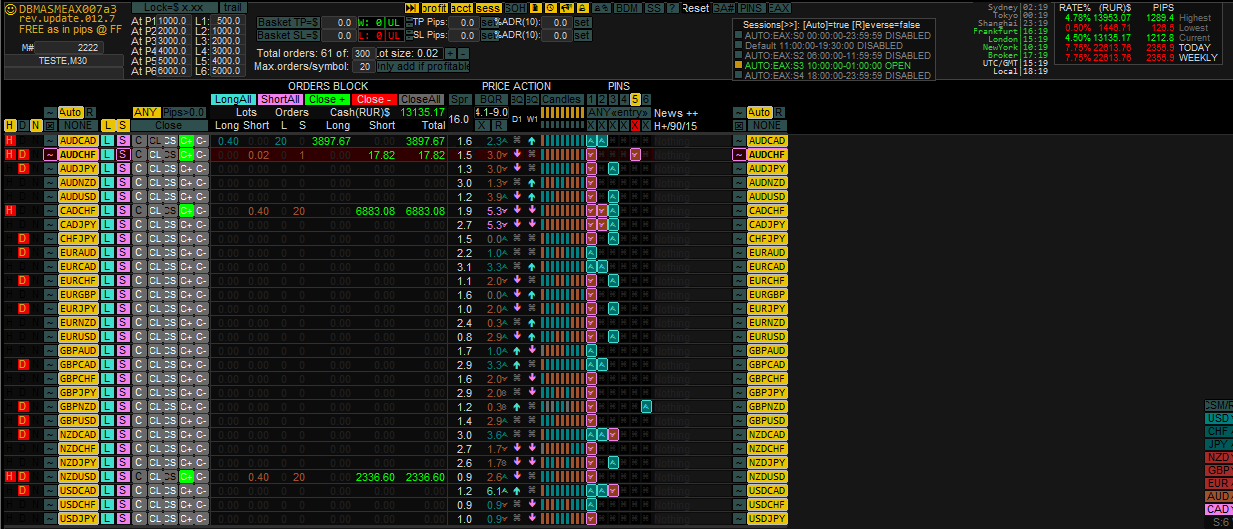The height and width of the screenshot is (529, 1233).
Task: Click the C- button on AUDUSD row
Action: [x=200, y=197]
